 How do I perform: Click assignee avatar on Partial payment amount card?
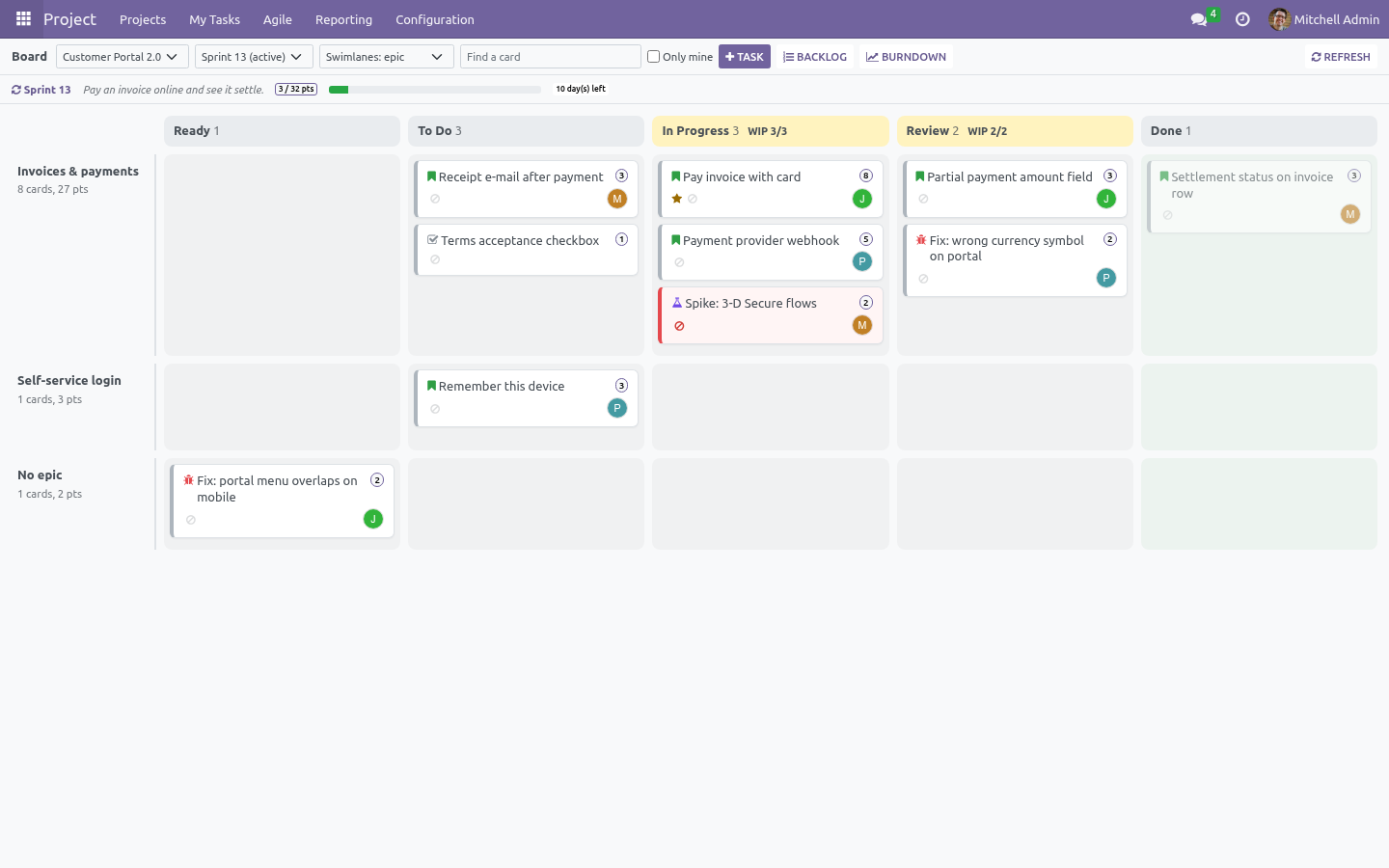(x=1106, y=199)
